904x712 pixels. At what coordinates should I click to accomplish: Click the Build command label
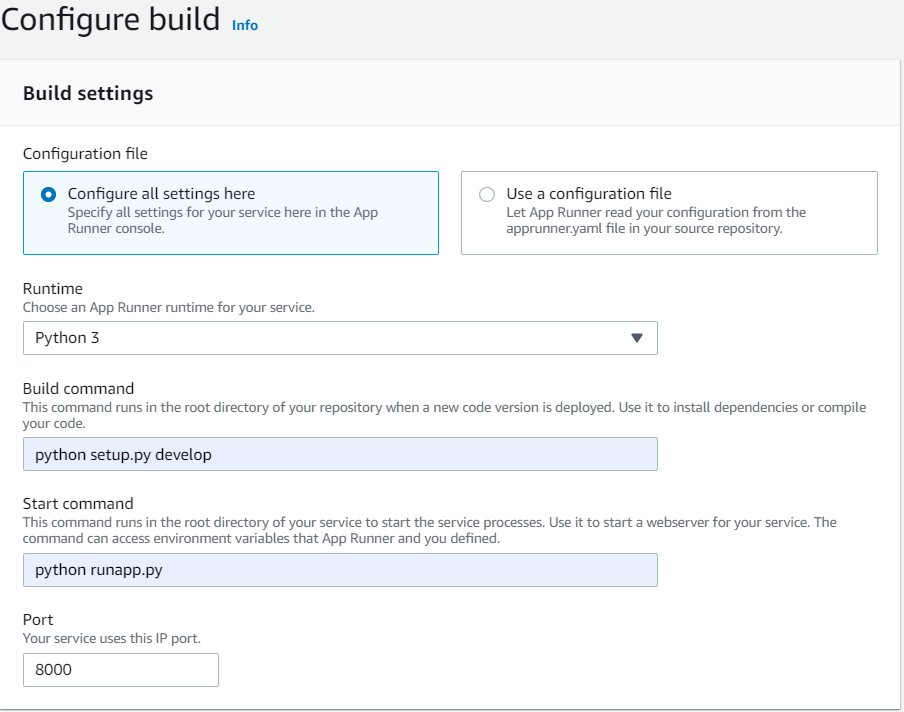coord(78,388)
